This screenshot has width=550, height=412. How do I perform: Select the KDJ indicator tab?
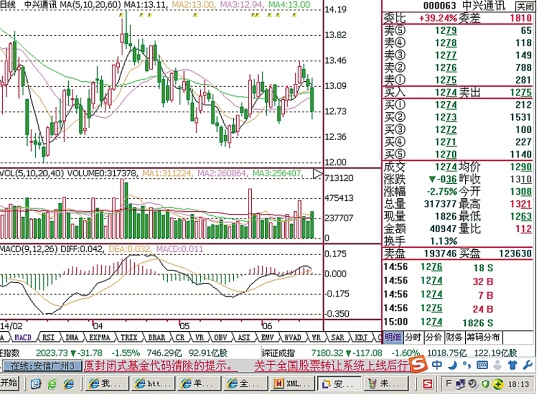click(361, 337)
